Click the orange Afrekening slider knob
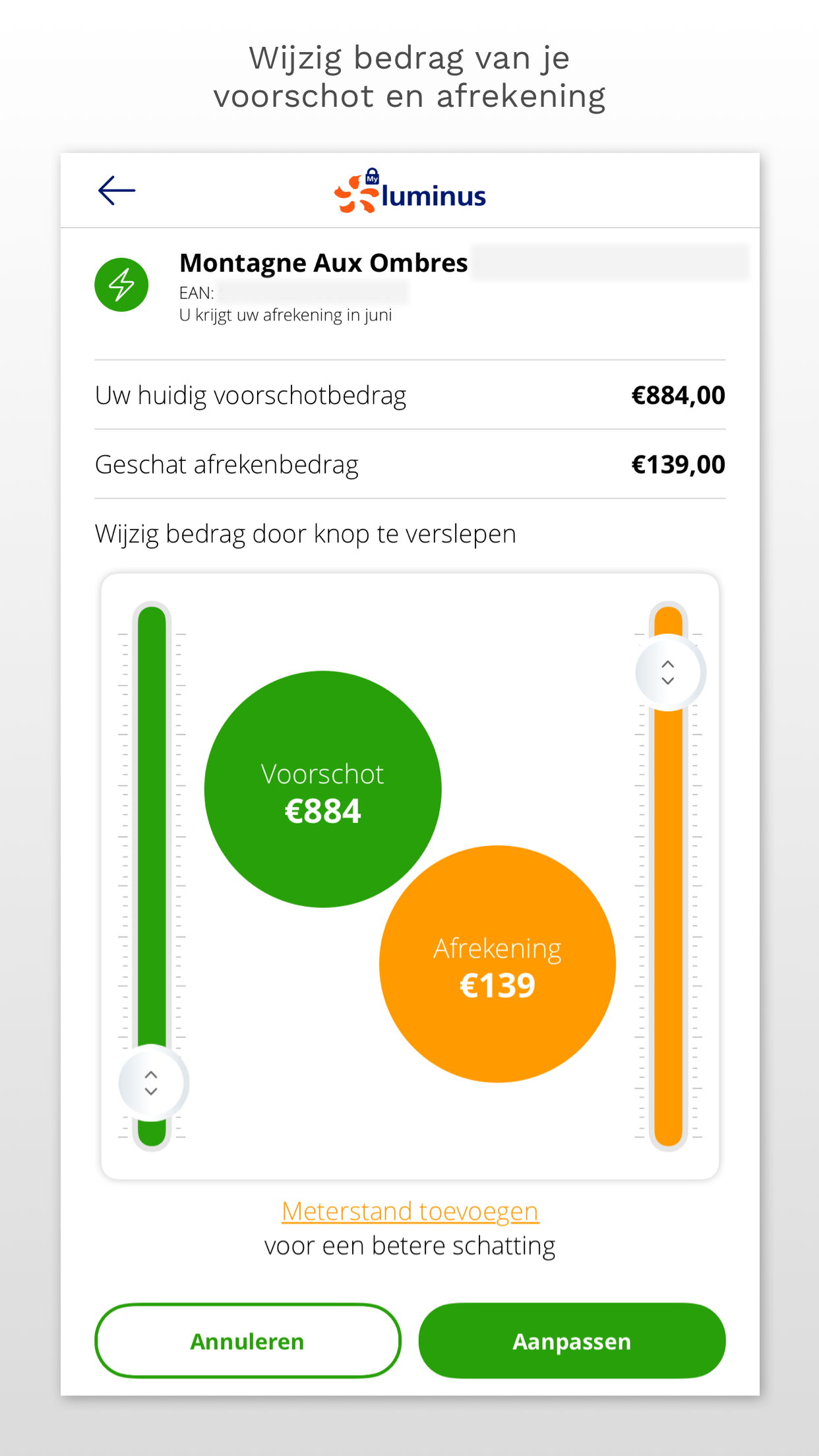The width and height of the screenshot is (819, 1456). tap(669, 672)
